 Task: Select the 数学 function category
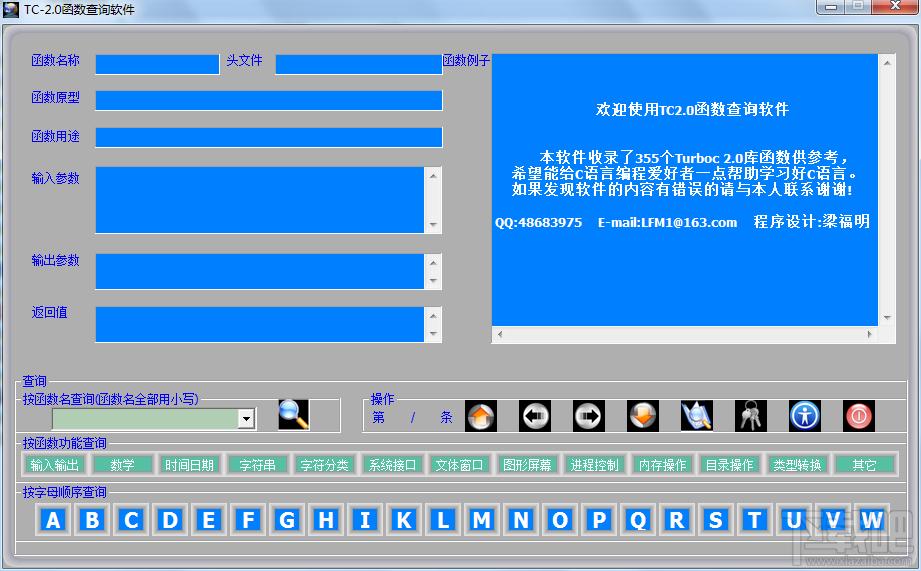122,465
